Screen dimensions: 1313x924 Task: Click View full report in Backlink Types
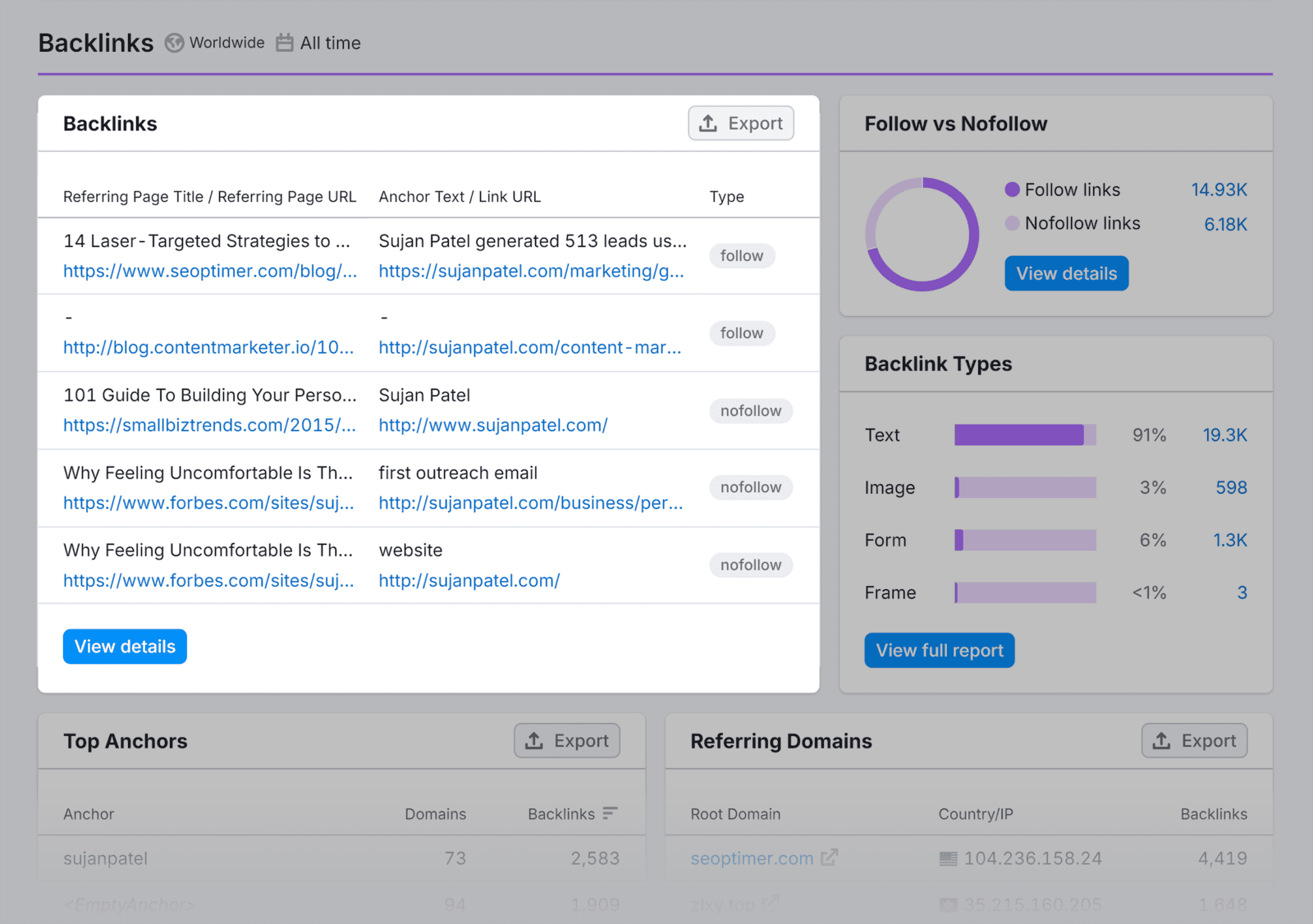pos(939,650)
